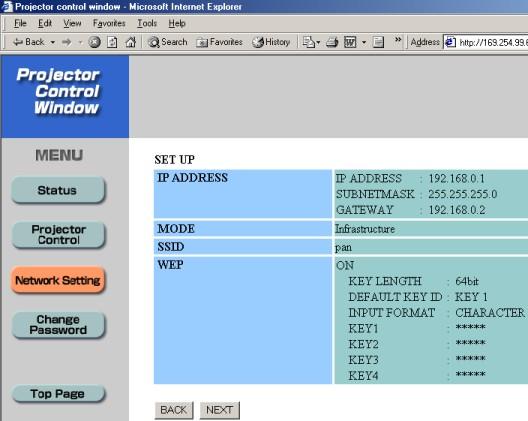Click the Refresh page icon
This screenshot has width=528, height=421.
[x=112, y=42]
